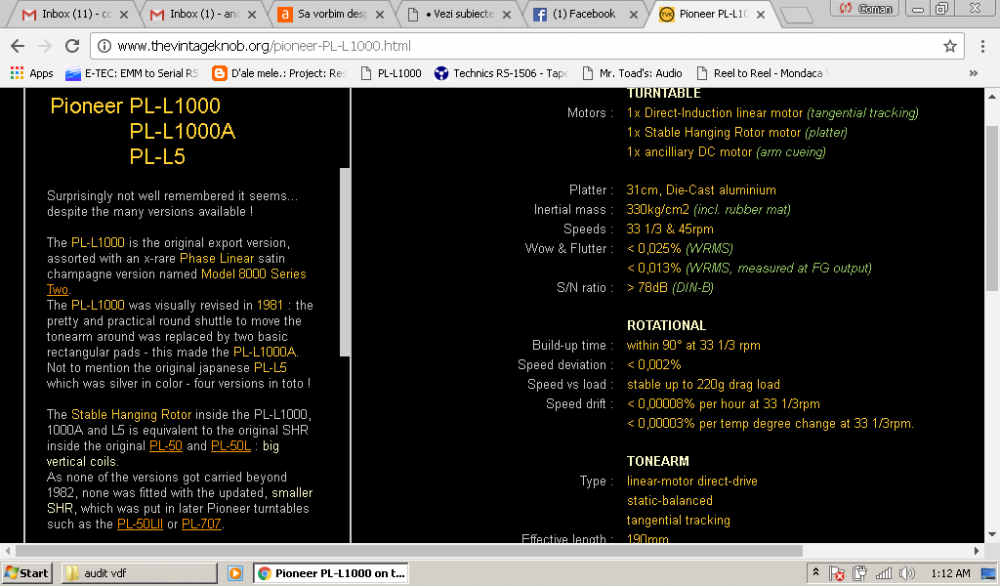This screenshot has height=586, width=1000.
Task: Click the '33 1/3 & 45rpm' value
Action: pyautogui.click(x=670, y=229)
